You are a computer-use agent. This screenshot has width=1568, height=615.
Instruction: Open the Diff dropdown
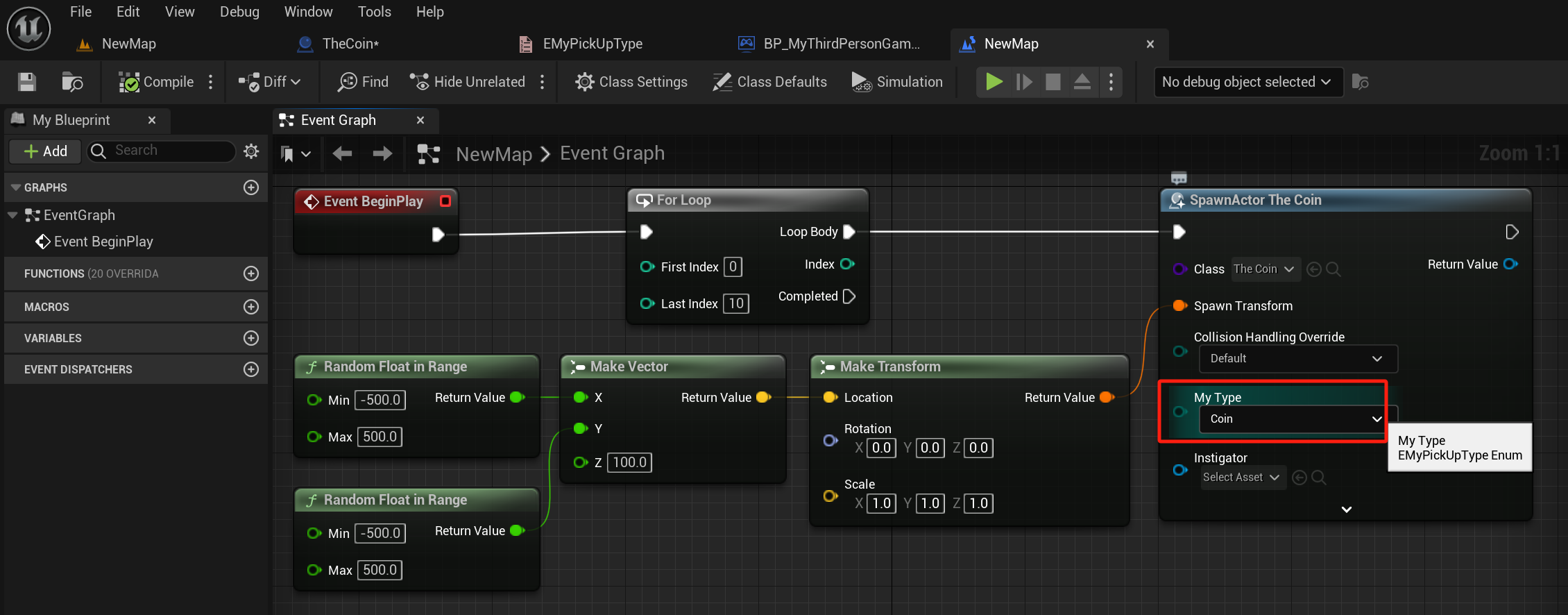click(x=269, y=82)
